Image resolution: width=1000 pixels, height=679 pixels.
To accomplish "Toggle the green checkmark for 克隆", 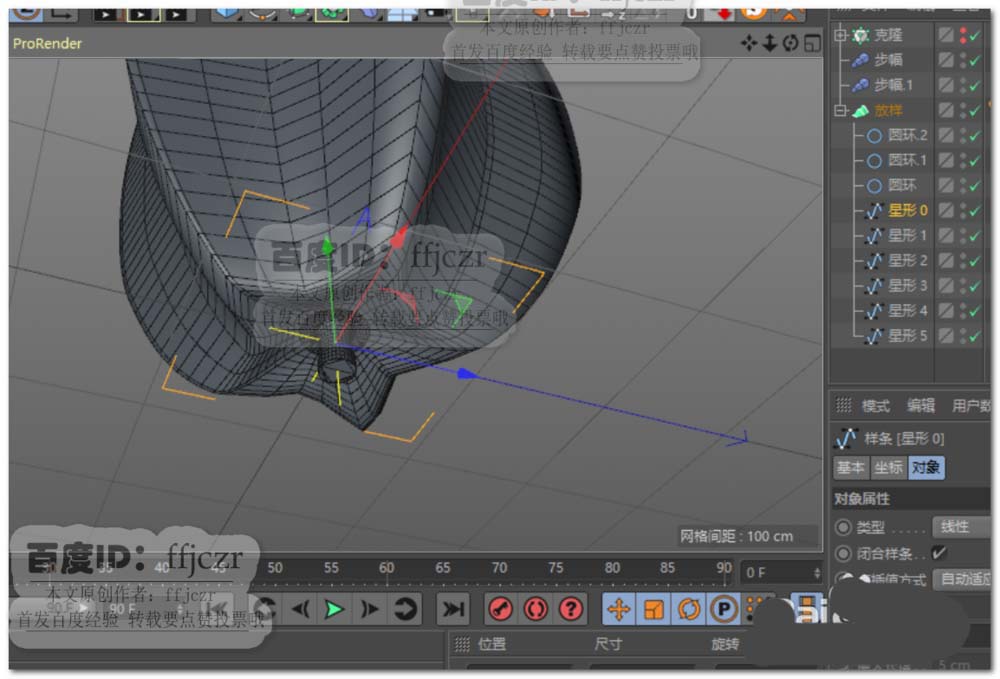I will pos(975,36).
